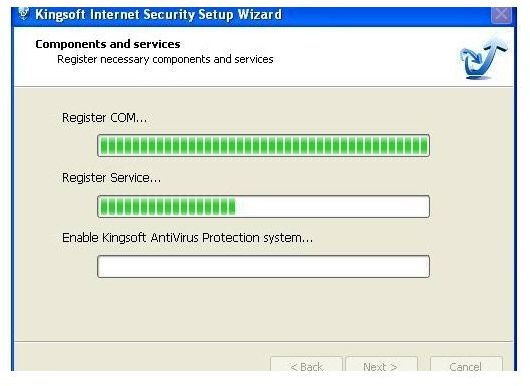Close the Kingsoft Setup Wizard window
The height and width of the screenshot is (386, 530).
(501, 15)
